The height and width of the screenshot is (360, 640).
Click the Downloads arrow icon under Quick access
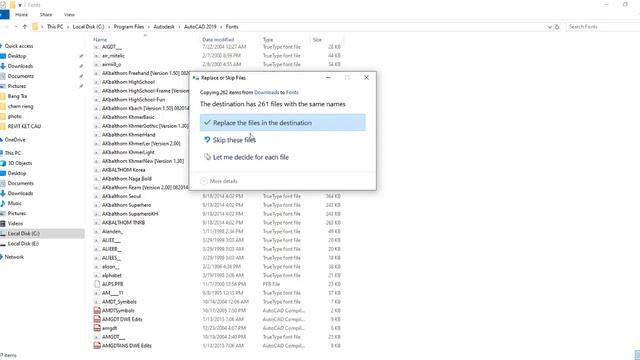click(x=3, y=66)
